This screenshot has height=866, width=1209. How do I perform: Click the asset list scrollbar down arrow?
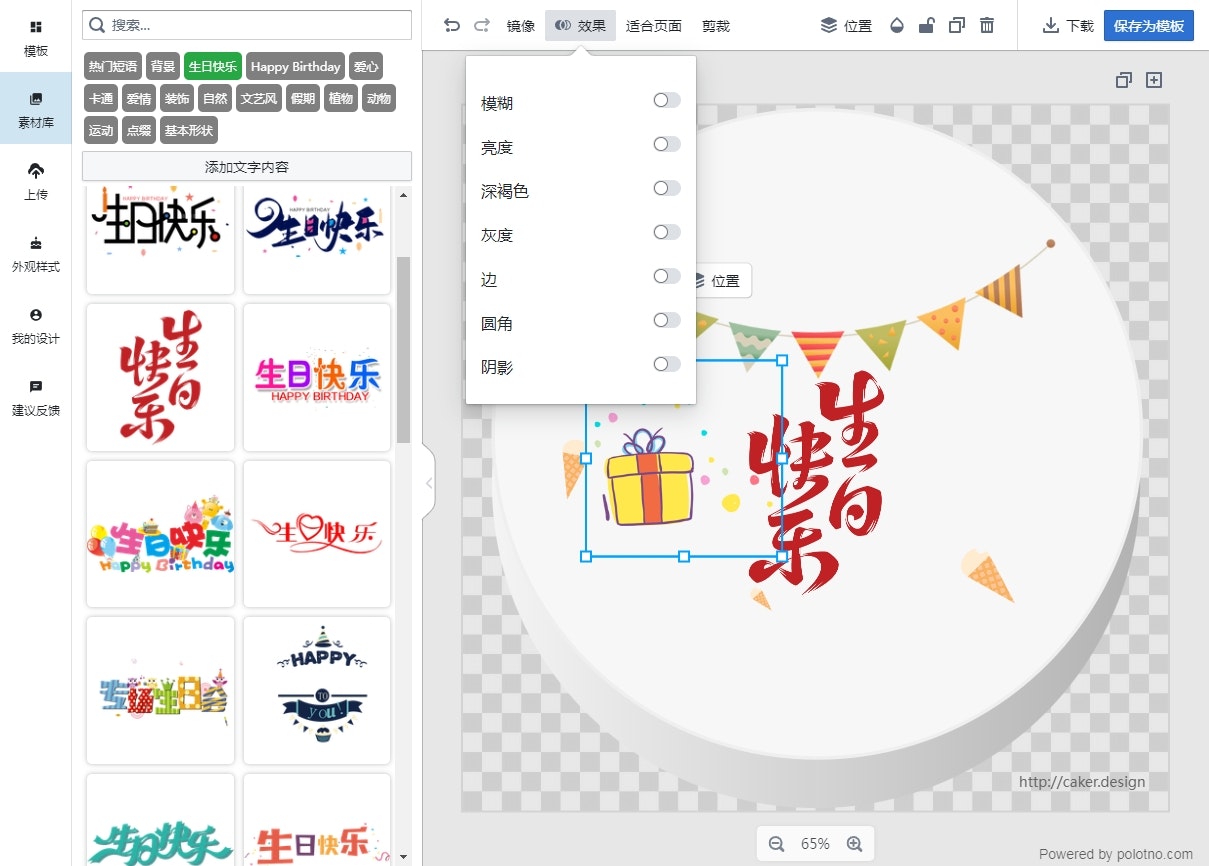(x=404, y=857)
